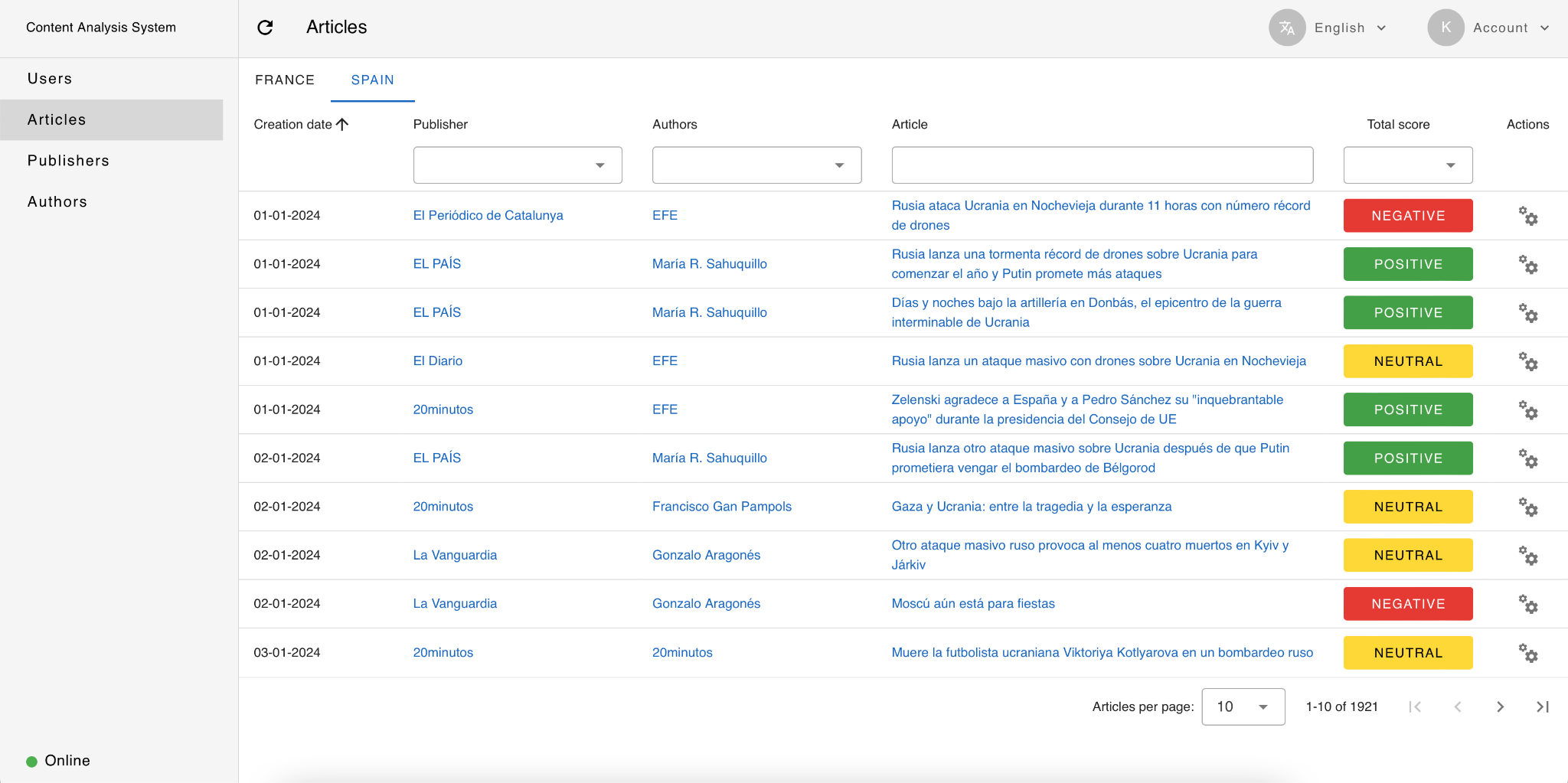Open actions gear for Gaza y Ucrania row
1568x783 pixels.
coord(1528,507)
